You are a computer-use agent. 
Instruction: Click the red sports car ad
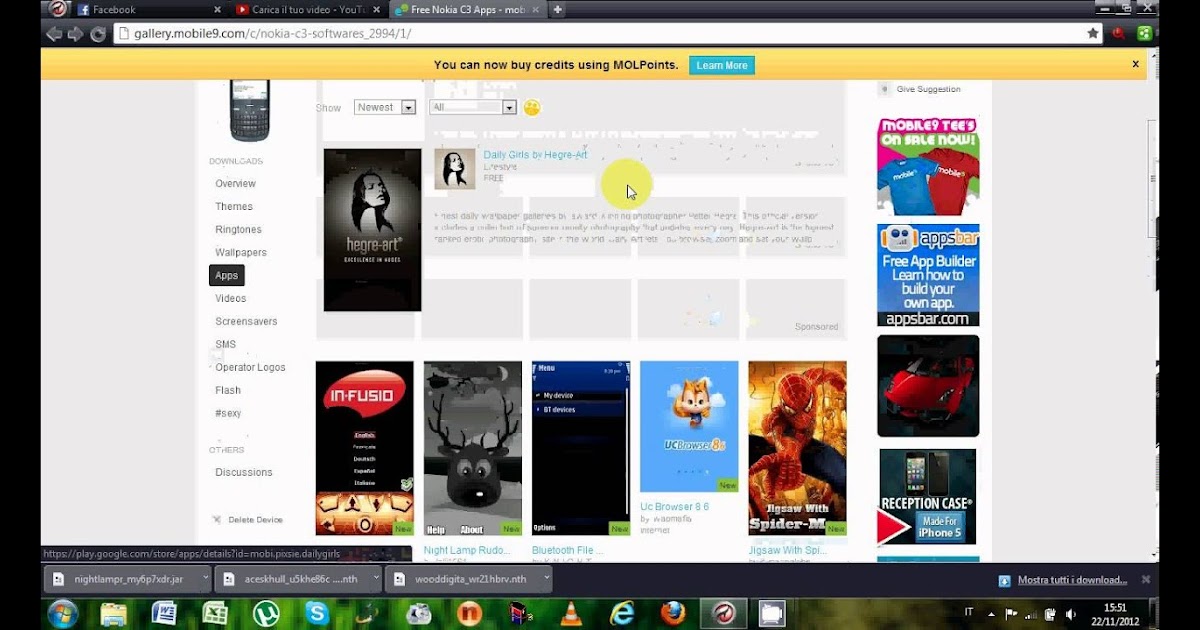[x=928, y=386]
